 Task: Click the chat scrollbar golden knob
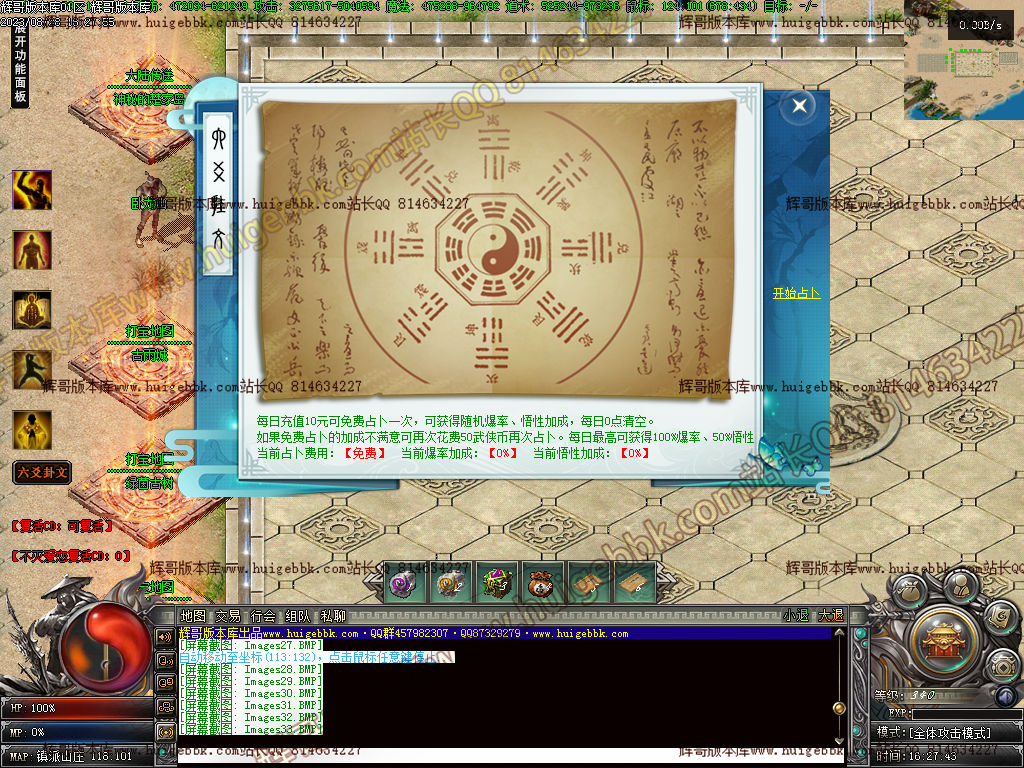point(839,708)
